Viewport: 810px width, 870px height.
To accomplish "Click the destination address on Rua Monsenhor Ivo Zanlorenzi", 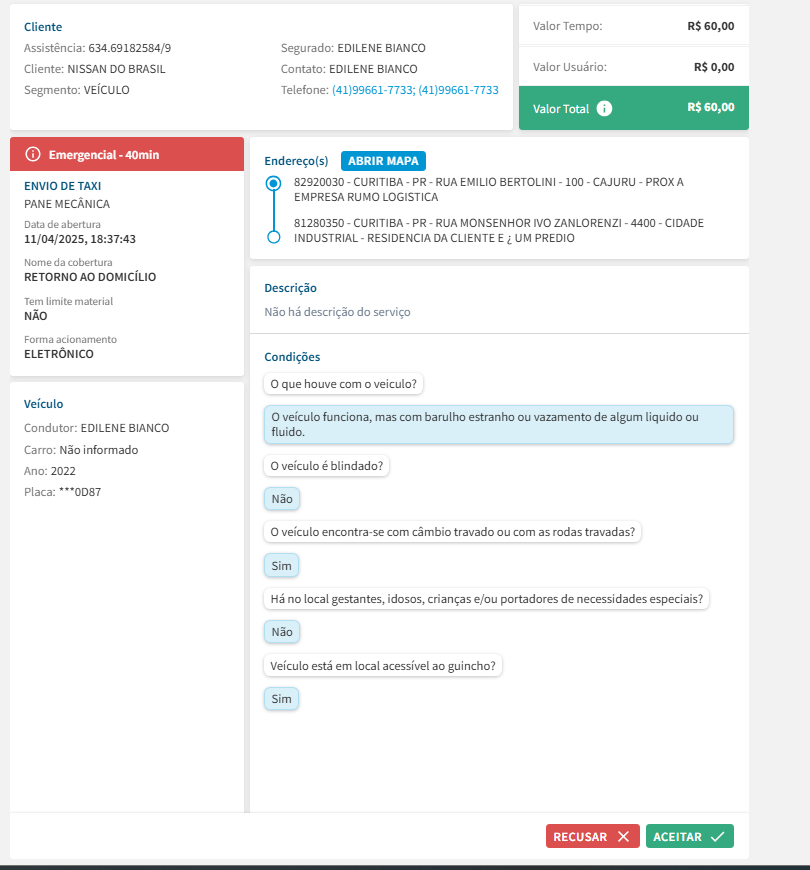I will [499, 230].
